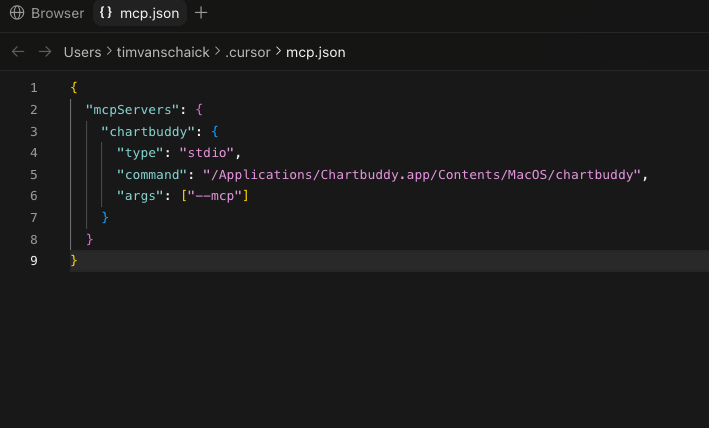
Task: Expand chevron after .cursor breadcrumb
Action: pyautogui.click(x=278, y=52)
